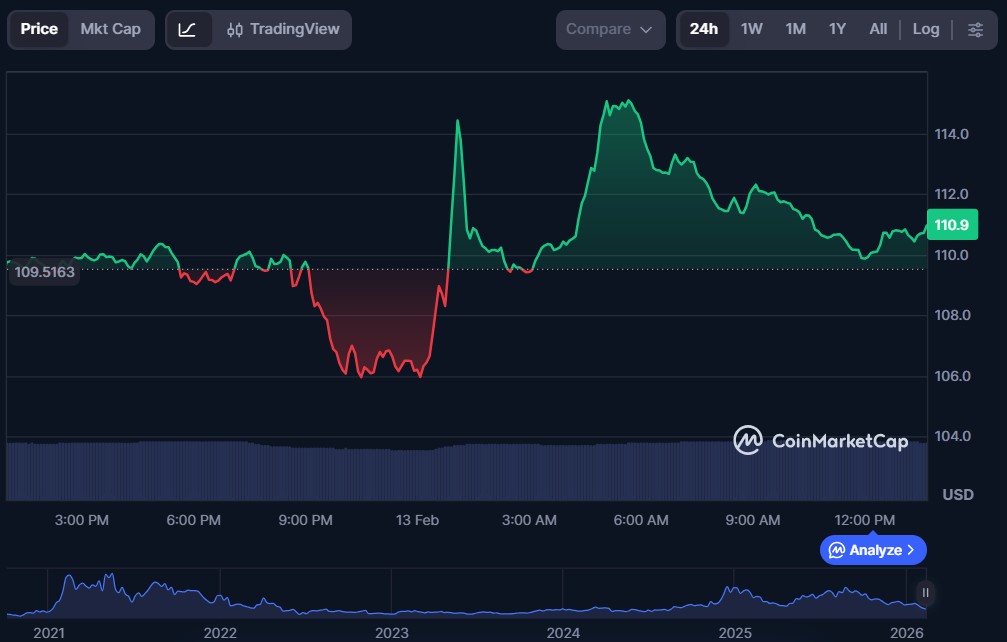Show the 1Y time range

(837, 29)
